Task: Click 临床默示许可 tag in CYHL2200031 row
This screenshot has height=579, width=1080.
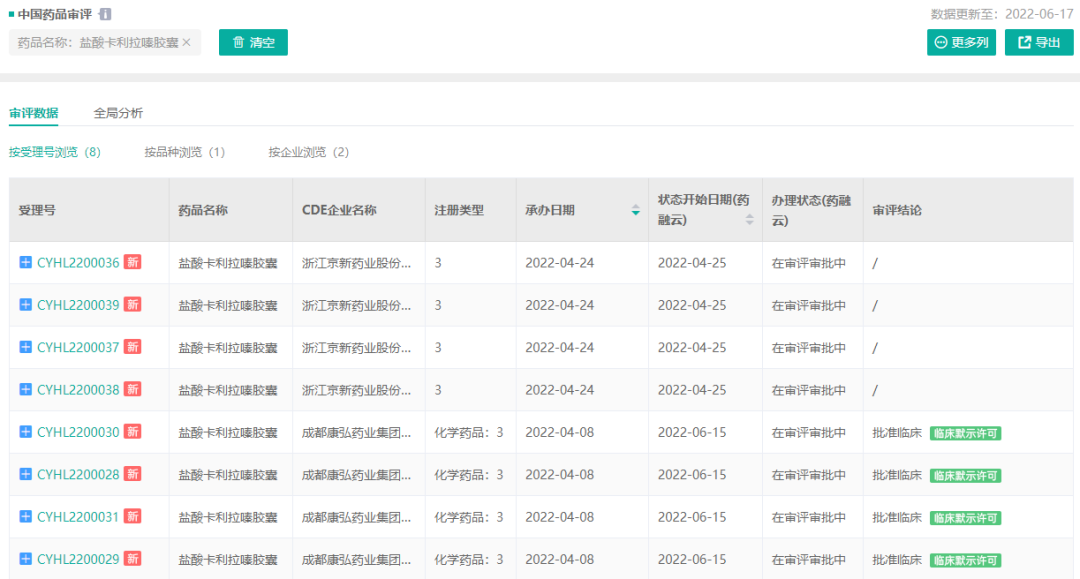Action: pos(965,518)
